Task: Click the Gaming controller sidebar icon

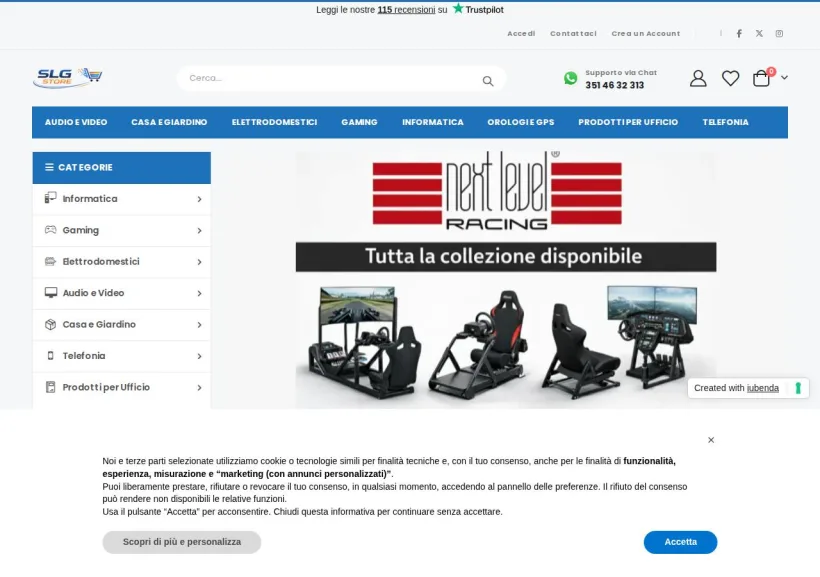Action: coord(50,230)
